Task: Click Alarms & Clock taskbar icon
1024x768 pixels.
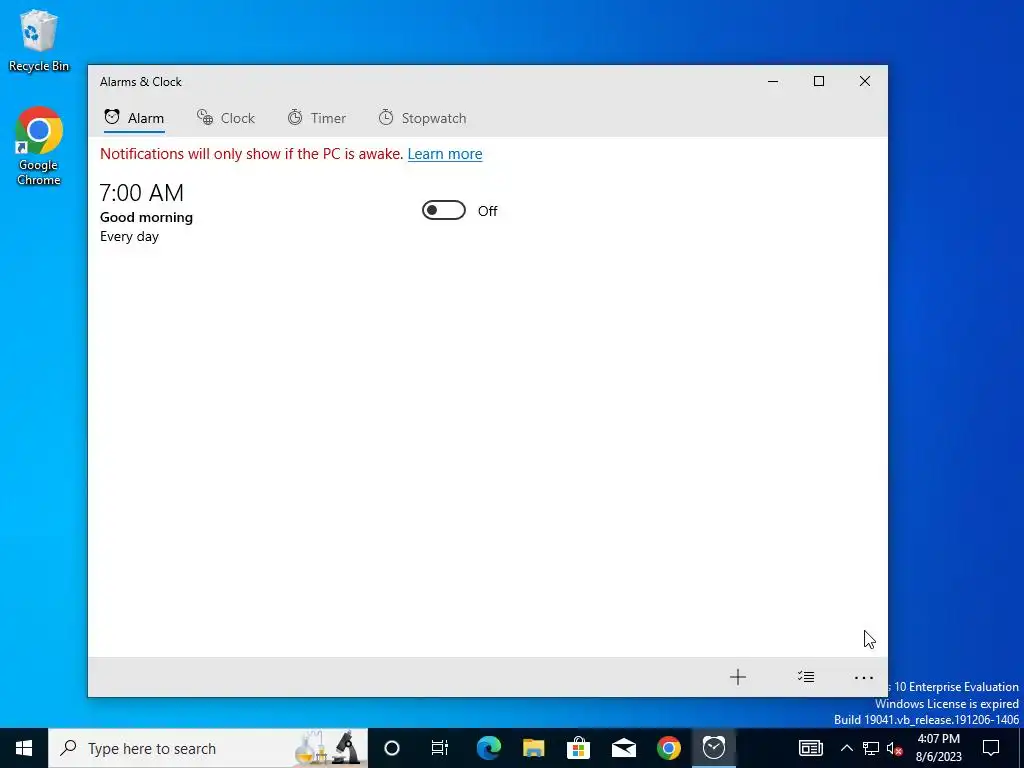Action: [714, 748]
